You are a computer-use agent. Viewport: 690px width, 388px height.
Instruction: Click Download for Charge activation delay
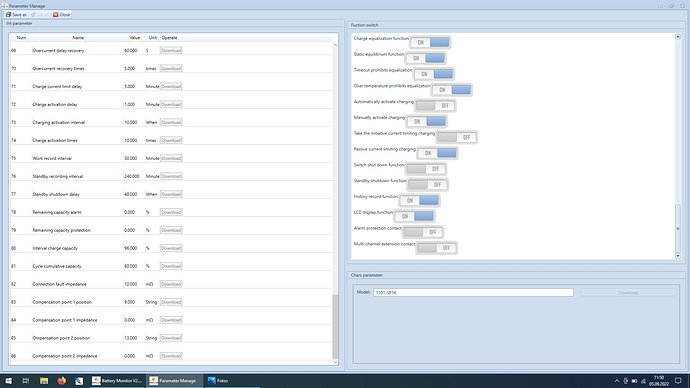pyautogui.click(x=171, y=104)
